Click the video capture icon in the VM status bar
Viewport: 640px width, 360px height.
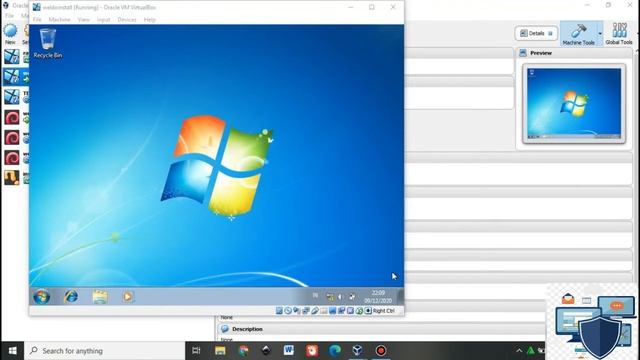(342, 311)
